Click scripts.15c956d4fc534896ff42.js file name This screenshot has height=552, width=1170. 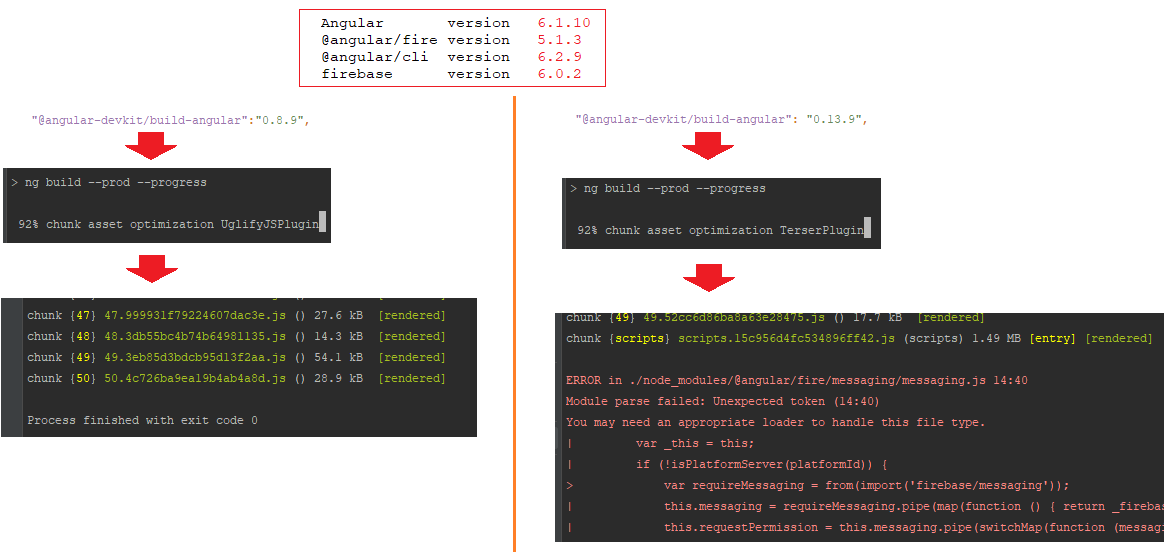coord(786,339)
